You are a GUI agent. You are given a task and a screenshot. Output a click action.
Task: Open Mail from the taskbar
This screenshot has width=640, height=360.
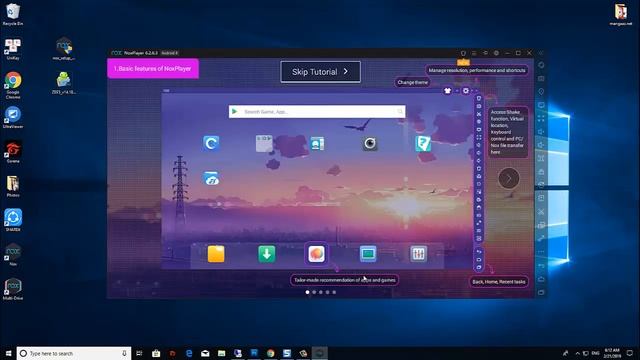(x=205, y=353)
